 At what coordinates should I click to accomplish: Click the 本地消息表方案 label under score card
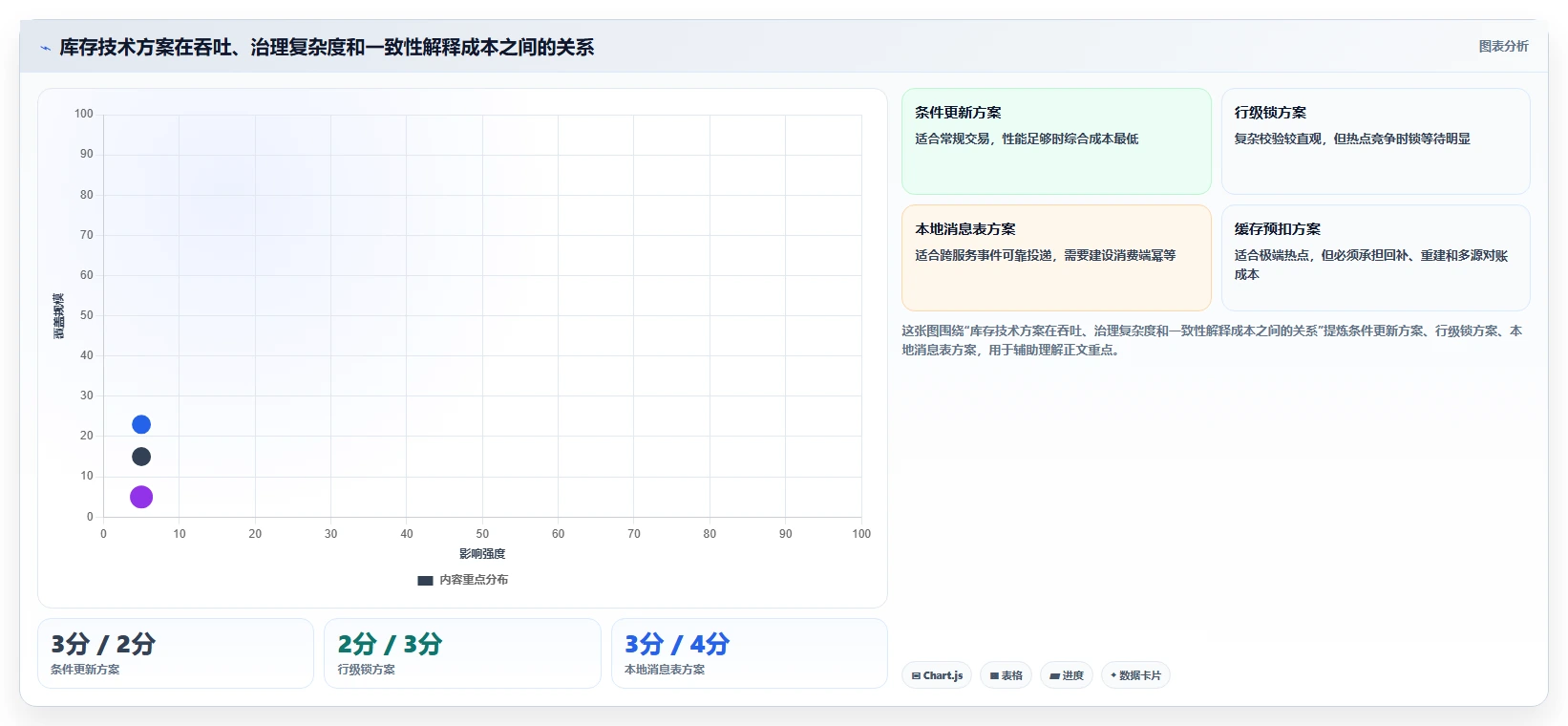click(x=665, y=670)
